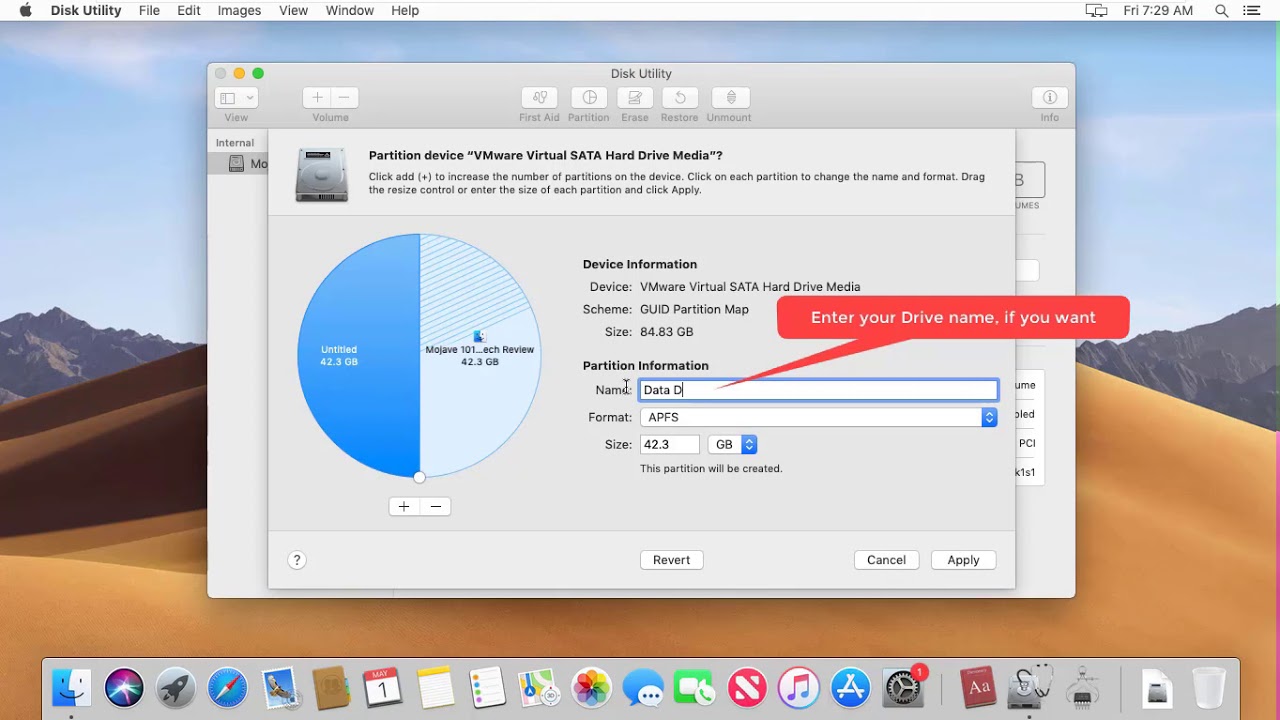This screenshot has height=720, width=1280.
Task: Open the Apple menu
Action: pos(25,10)
